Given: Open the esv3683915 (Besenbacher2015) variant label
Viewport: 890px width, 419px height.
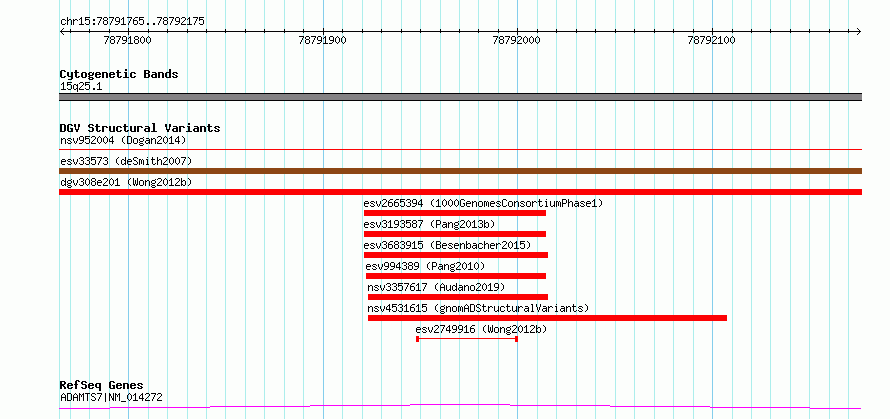Looking at the screenshot, I should pyautogui.click(x=447, y=245).
